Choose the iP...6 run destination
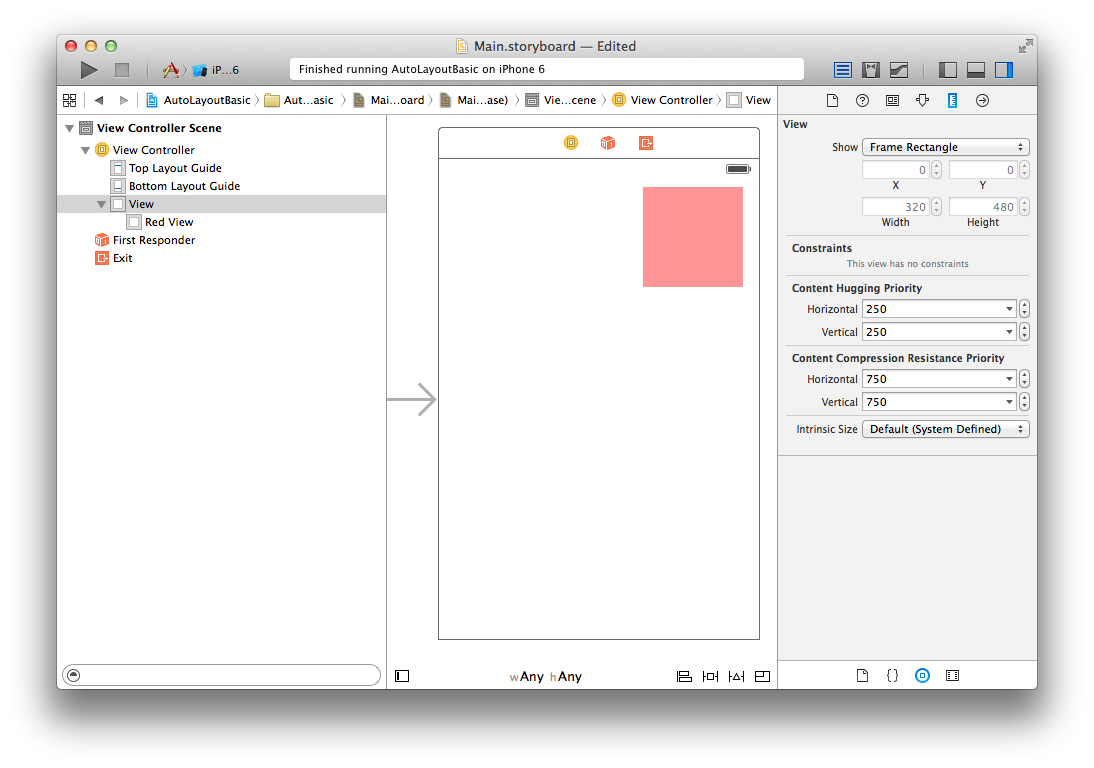The width and height of the screenshot is (1094, 768). tap(216, 70)
